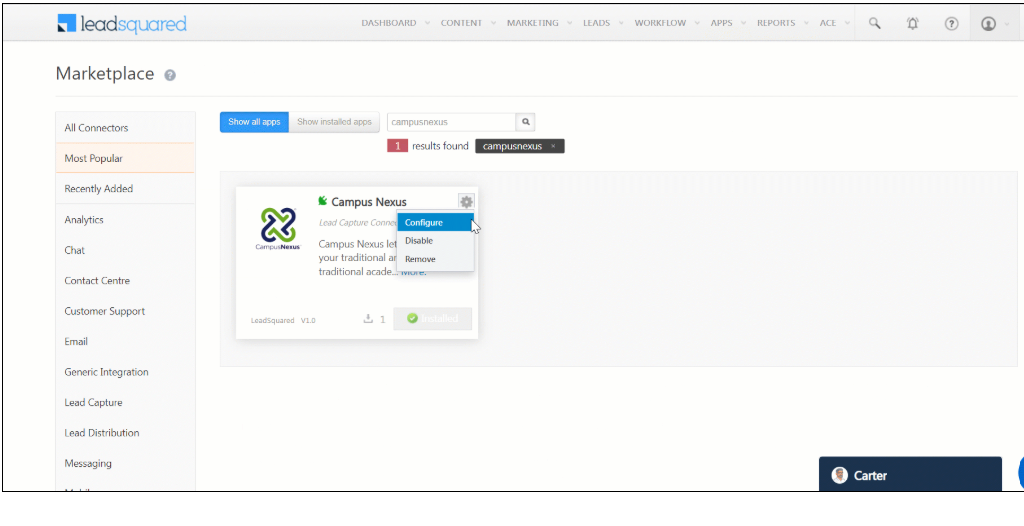
Task: Select Customer Support category
Action: (125, 311)
